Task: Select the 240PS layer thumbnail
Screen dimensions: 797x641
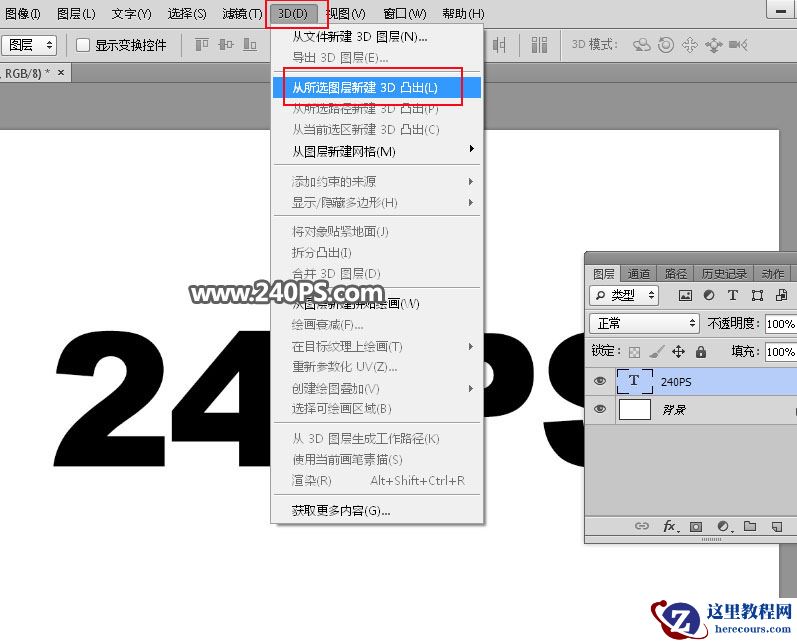Action: (x=634, y=381)
